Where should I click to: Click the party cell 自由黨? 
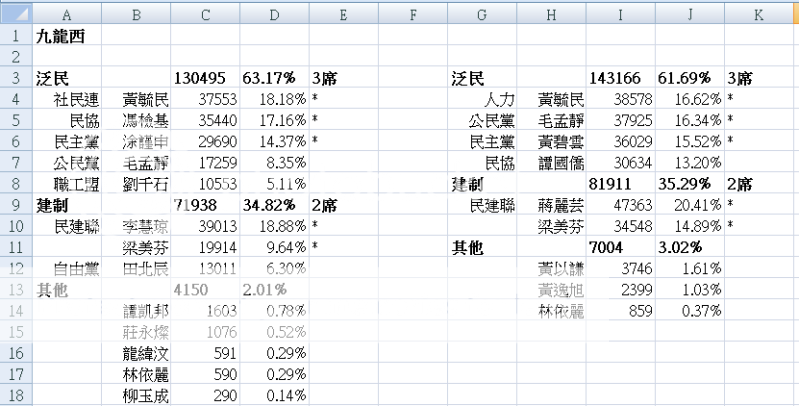(67, 268)
